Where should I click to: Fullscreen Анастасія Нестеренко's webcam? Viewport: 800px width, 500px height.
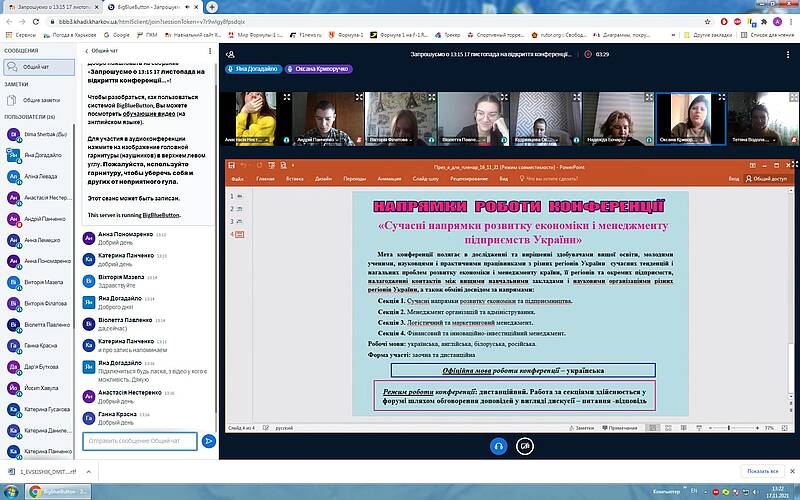pos(287,97)
